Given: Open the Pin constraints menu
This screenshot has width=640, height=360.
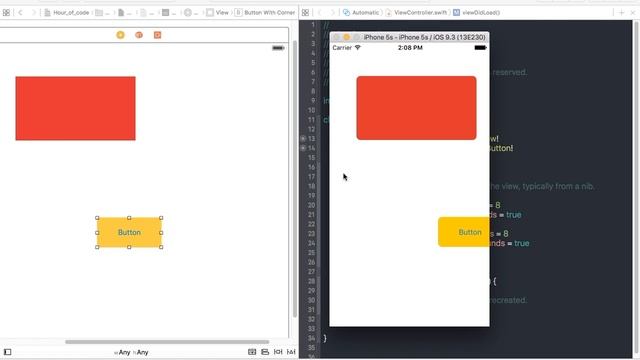Looking at the screenshot, I should coord(278,352).
